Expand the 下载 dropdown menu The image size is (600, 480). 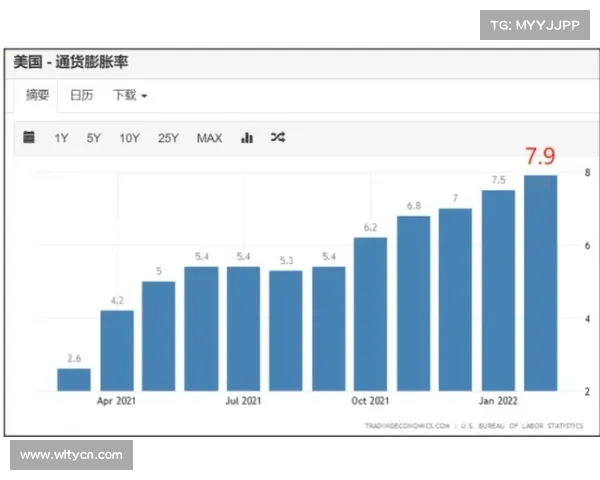(x=130, y=95)
